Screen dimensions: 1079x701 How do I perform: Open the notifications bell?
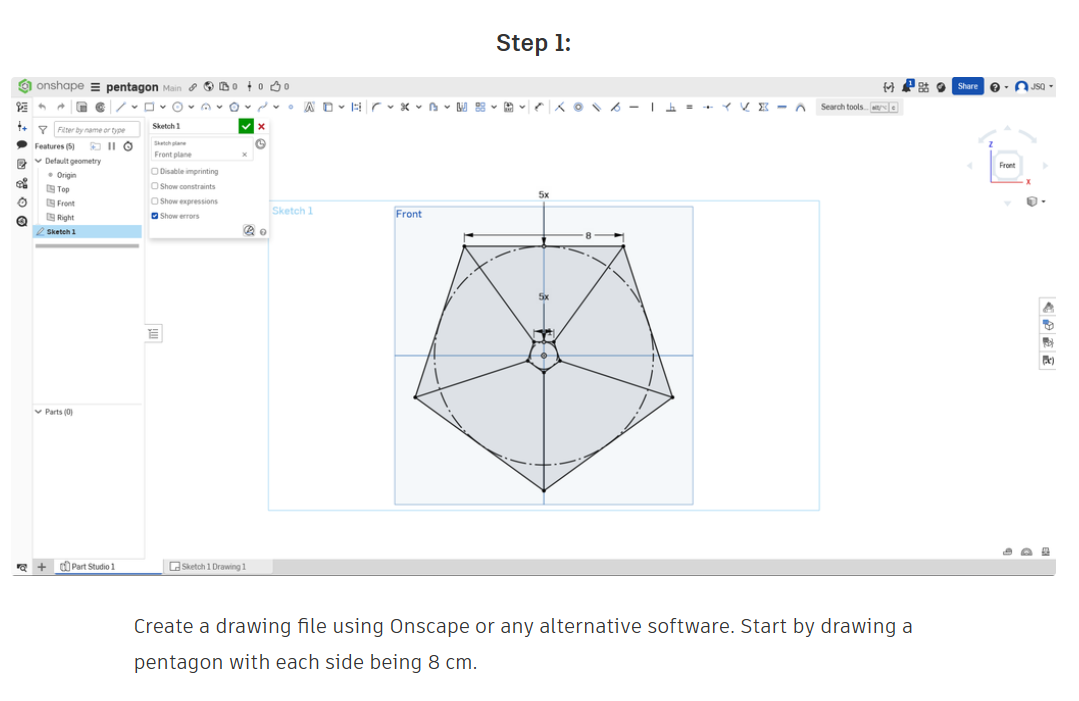[x=907, y=87]
